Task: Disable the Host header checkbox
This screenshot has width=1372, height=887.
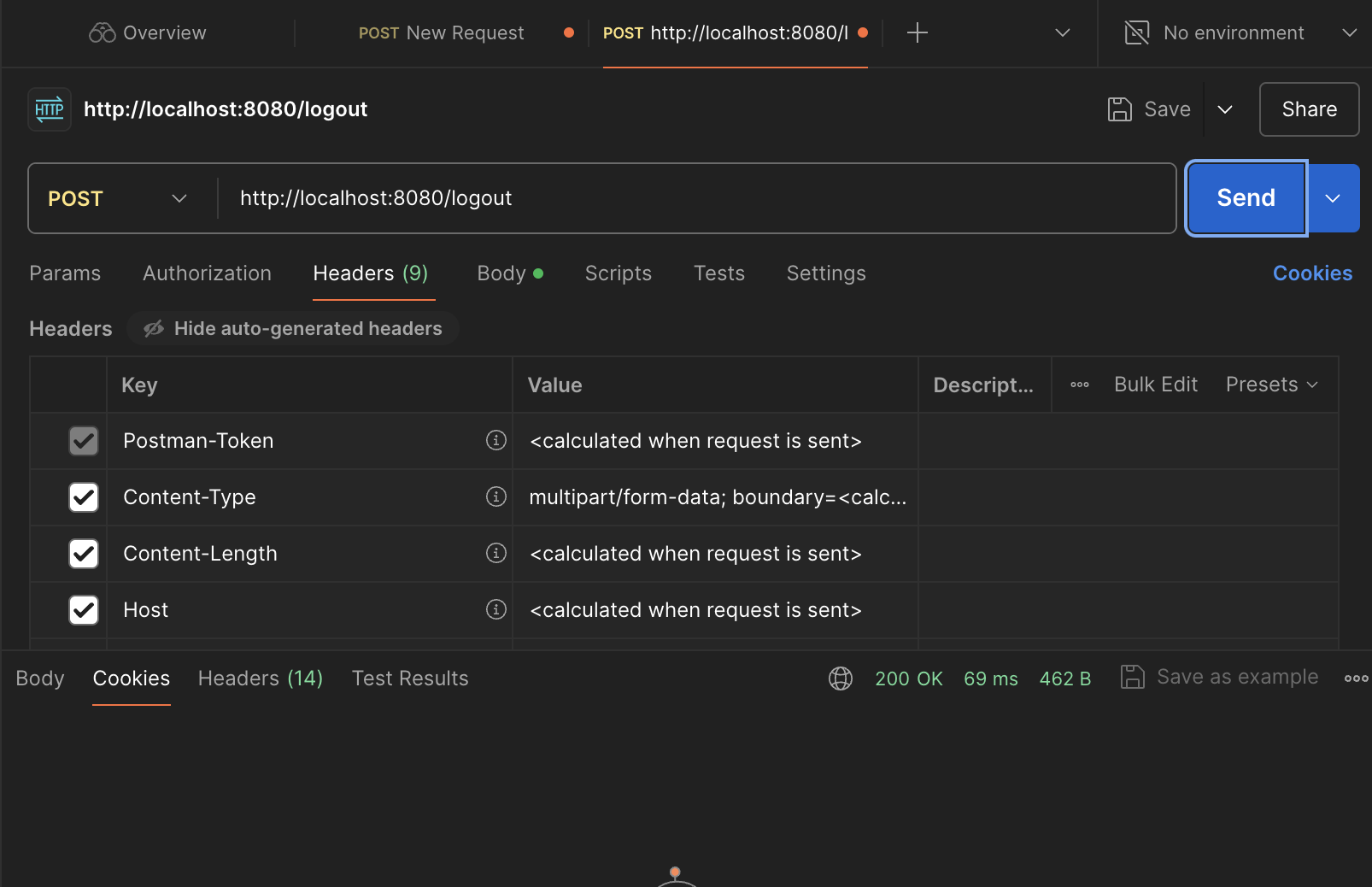Action: tap(84, 610)
